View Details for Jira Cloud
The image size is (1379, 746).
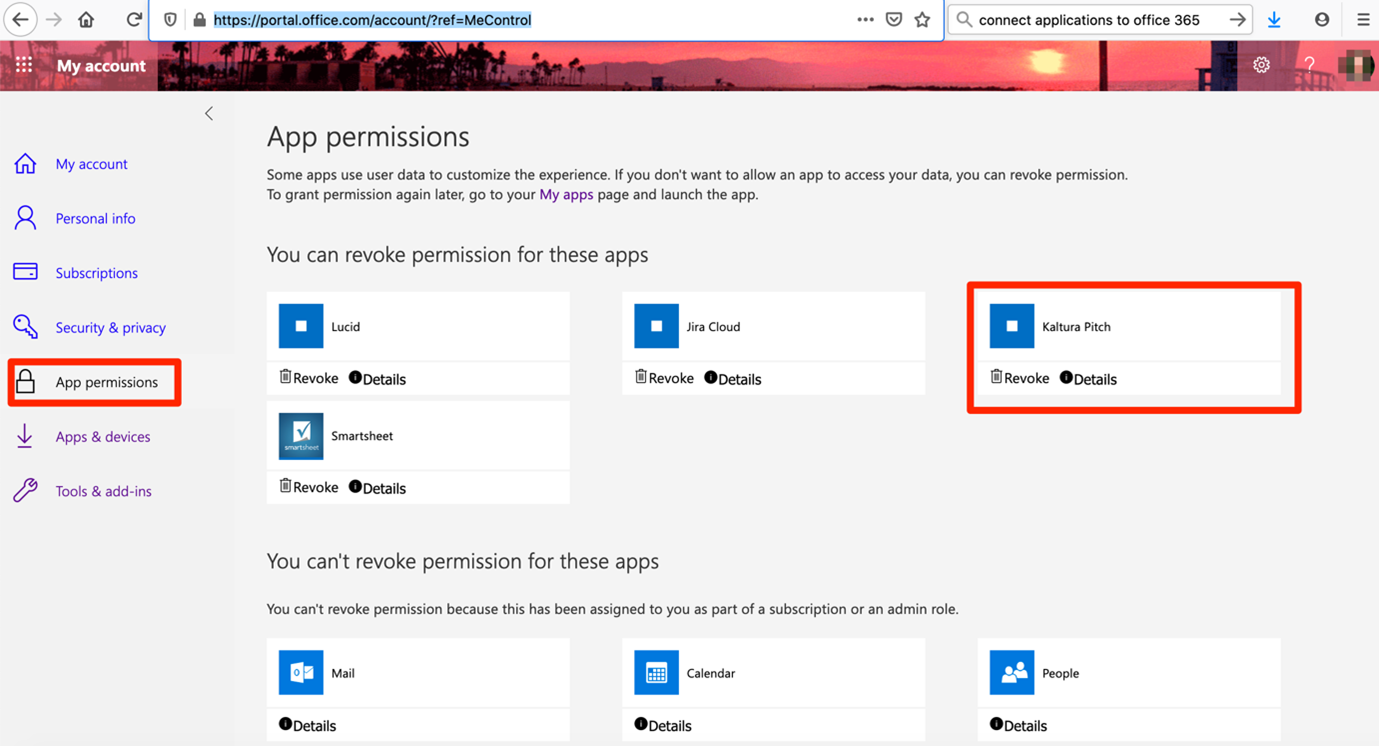[x=733, y=379]
